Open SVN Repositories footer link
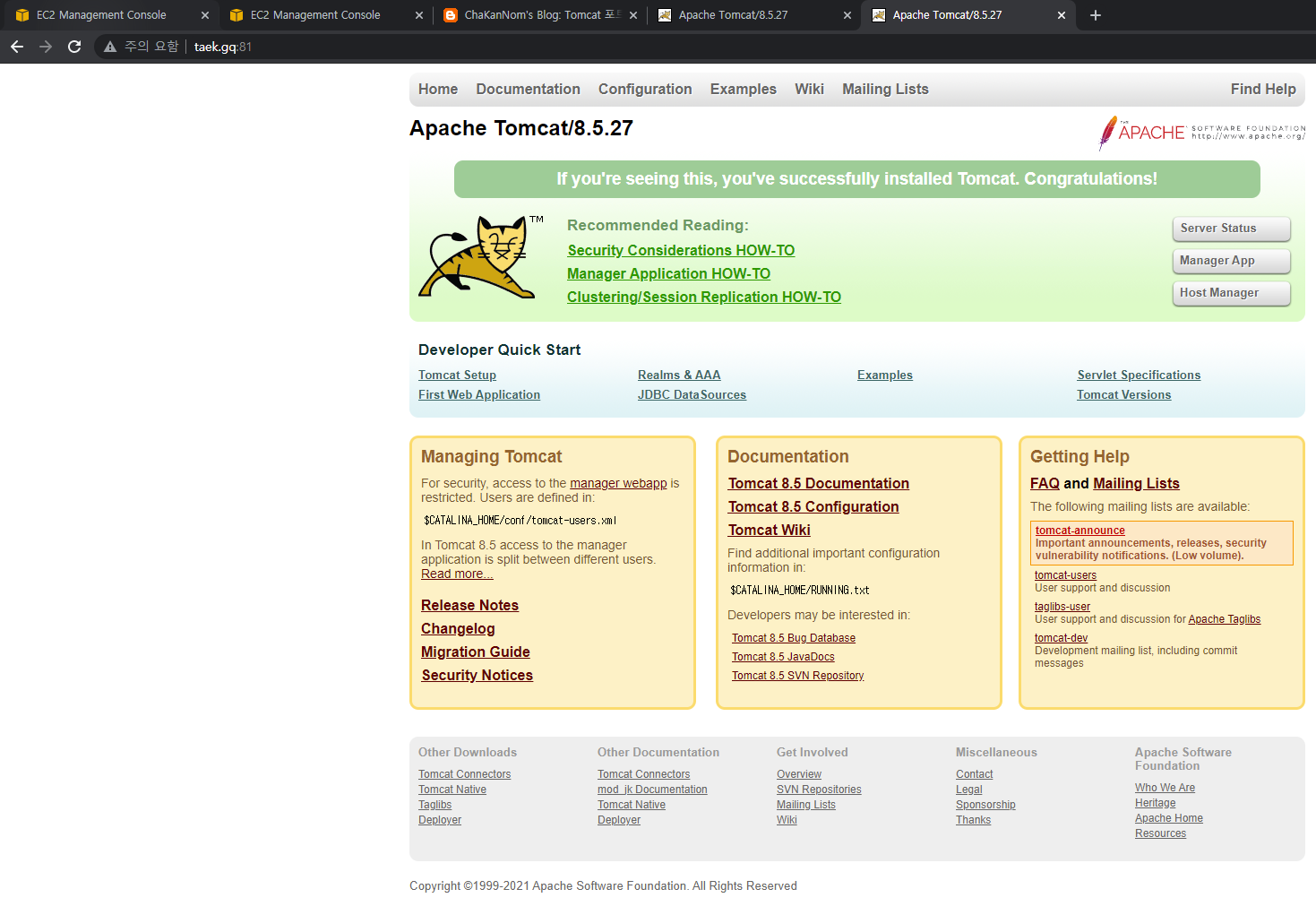Image resolution: width=1316 pixels, height=915 pixels. 819,790
